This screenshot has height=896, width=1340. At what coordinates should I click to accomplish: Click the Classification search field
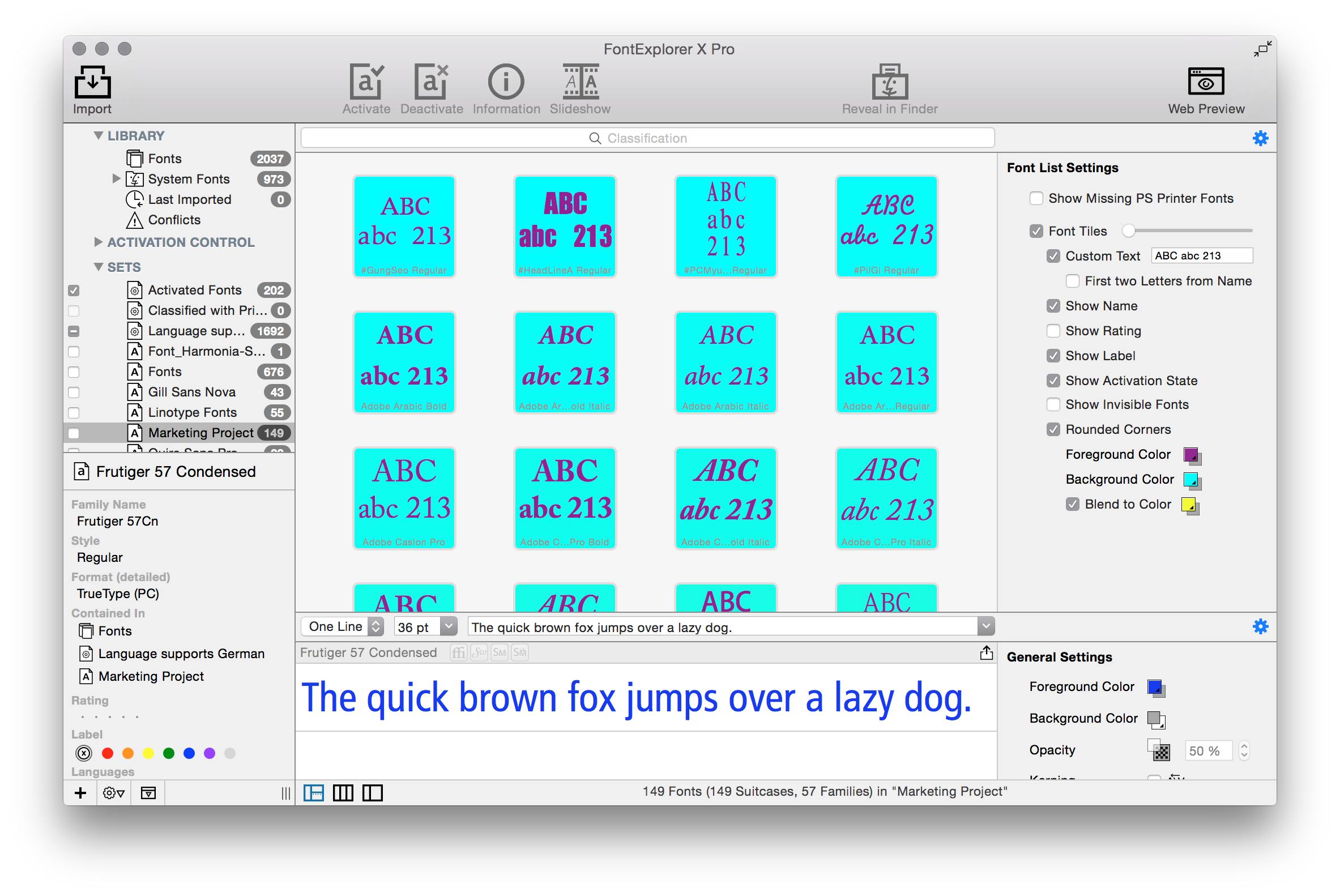tap(647, 138)
